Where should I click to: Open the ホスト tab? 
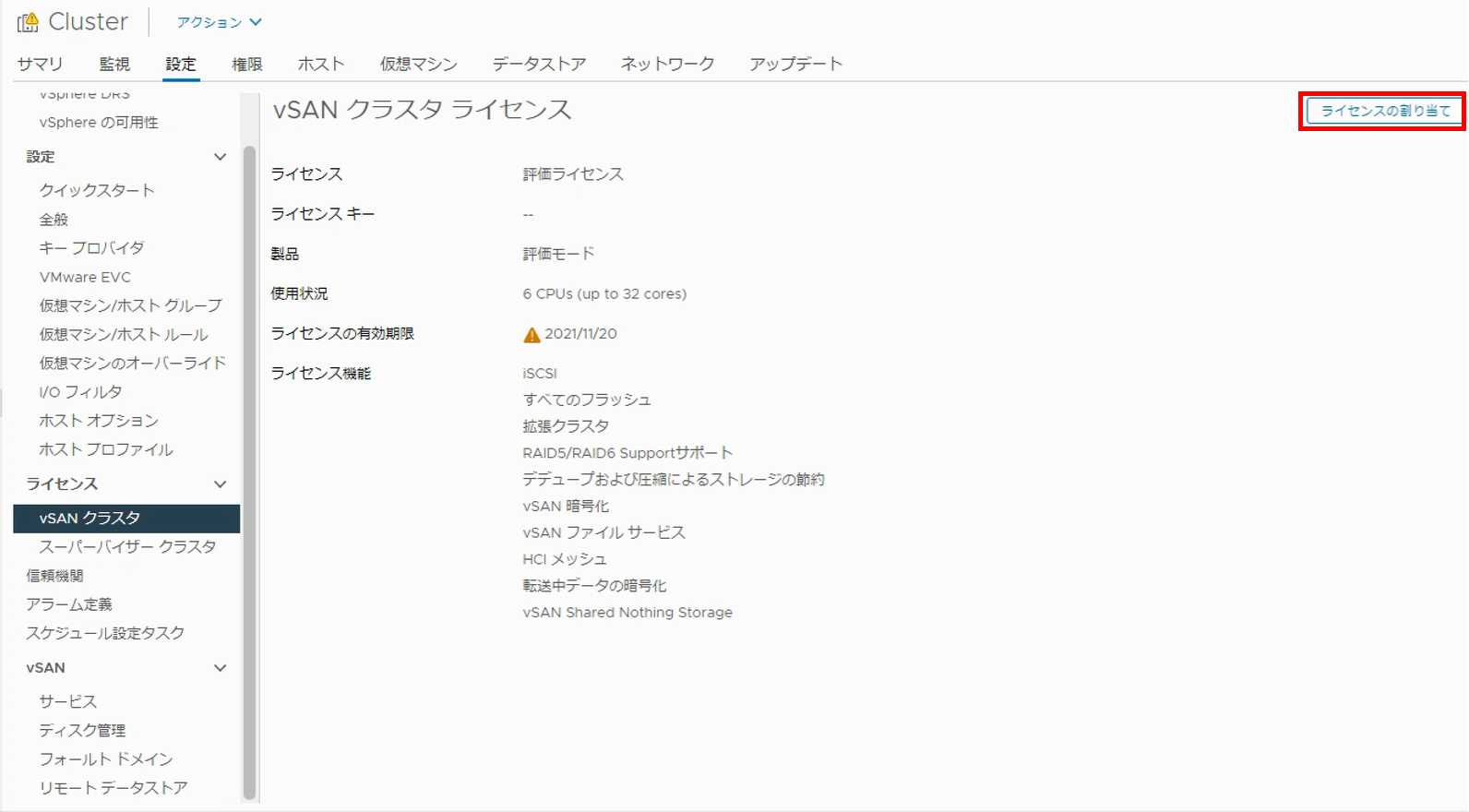pyautogui.click(x=321, y=64)
